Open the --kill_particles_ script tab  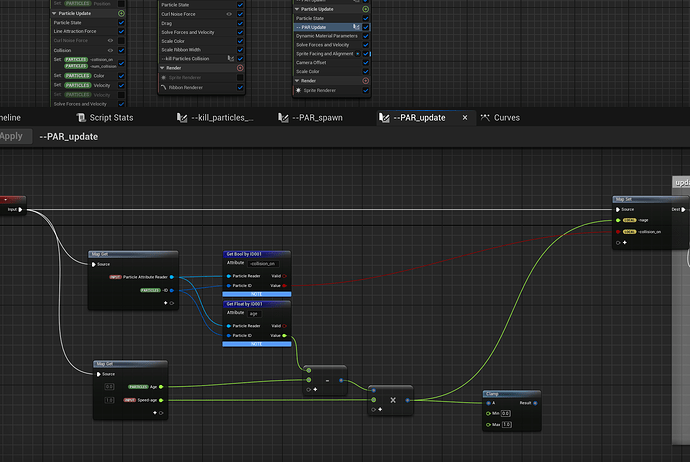(x=215, y=117)
